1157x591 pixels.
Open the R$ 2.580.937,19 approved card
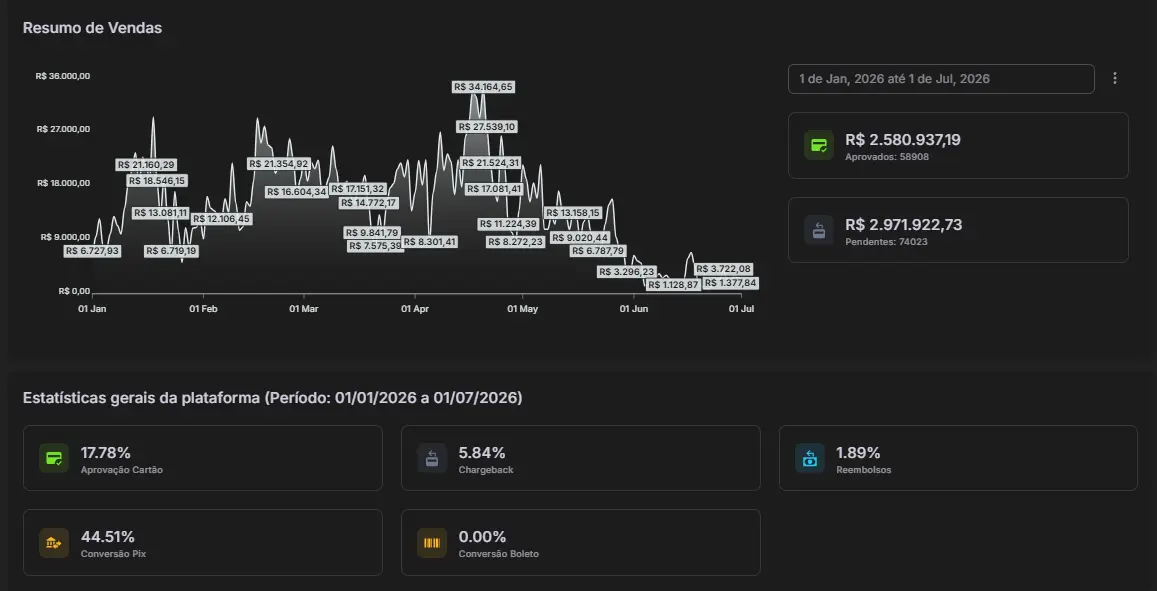click(x=958, y=145)
